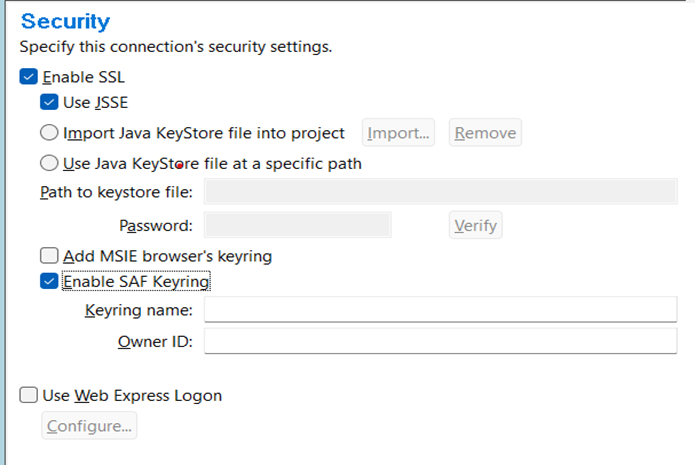
Task: Choose Use Java KeyStore file at specific path
Action: pos(49,163)
